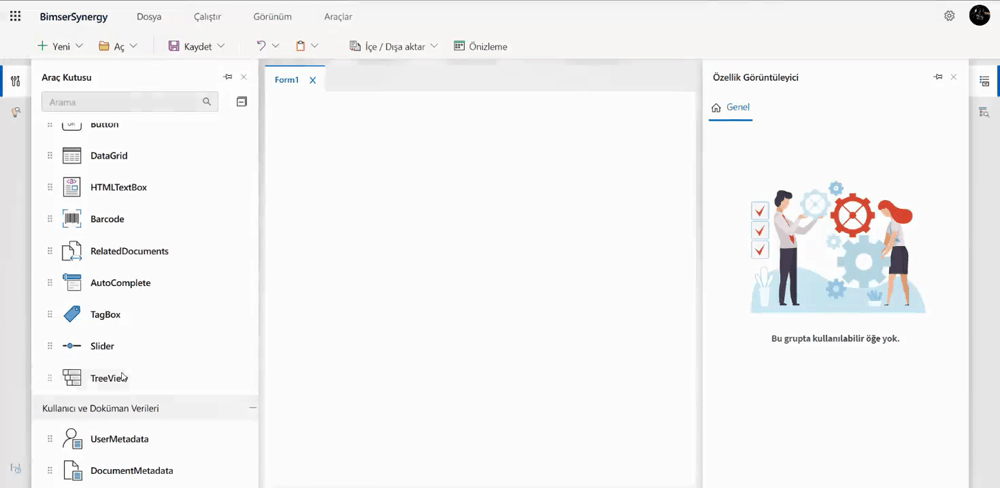This screenshot has width=1000, height=488.
Task: Pin the Özellik Görüntüleyici panel
Action: [937, 77]
